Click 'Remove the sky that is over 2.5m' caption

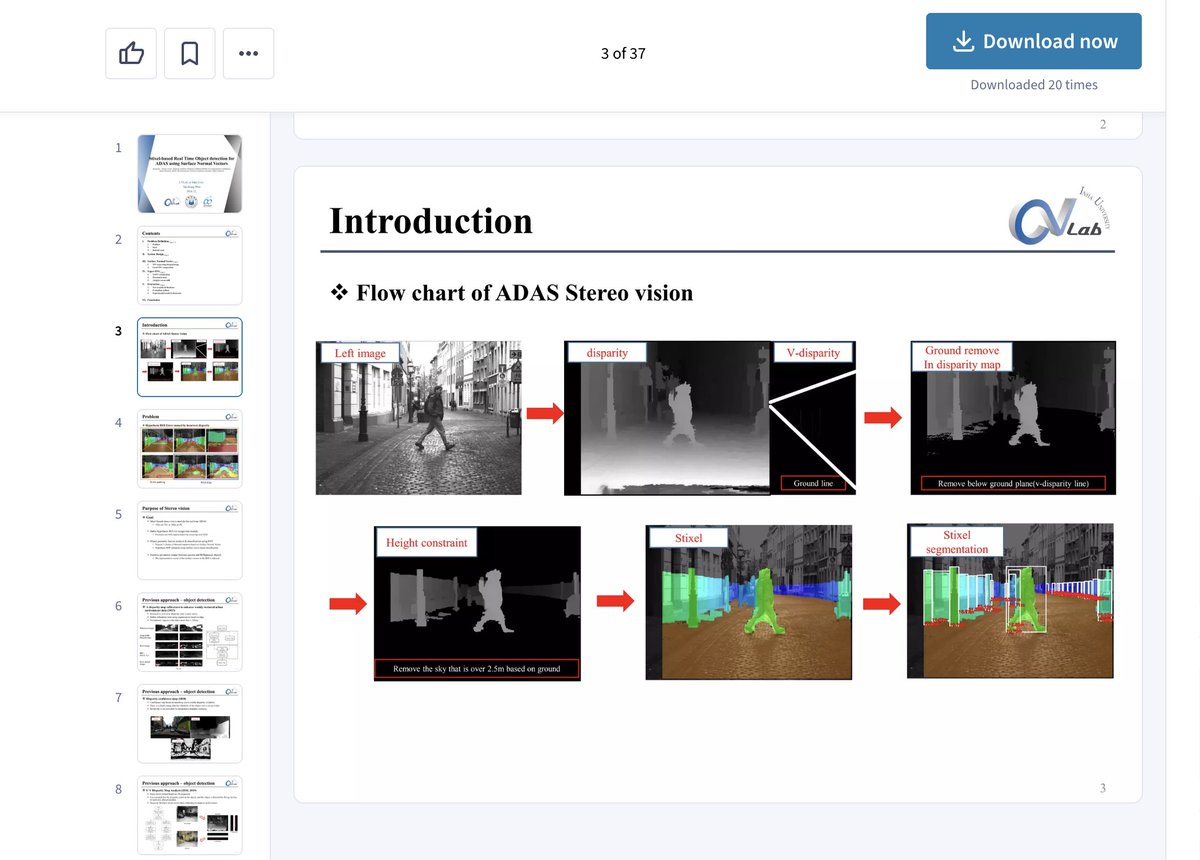pos(477,668)
